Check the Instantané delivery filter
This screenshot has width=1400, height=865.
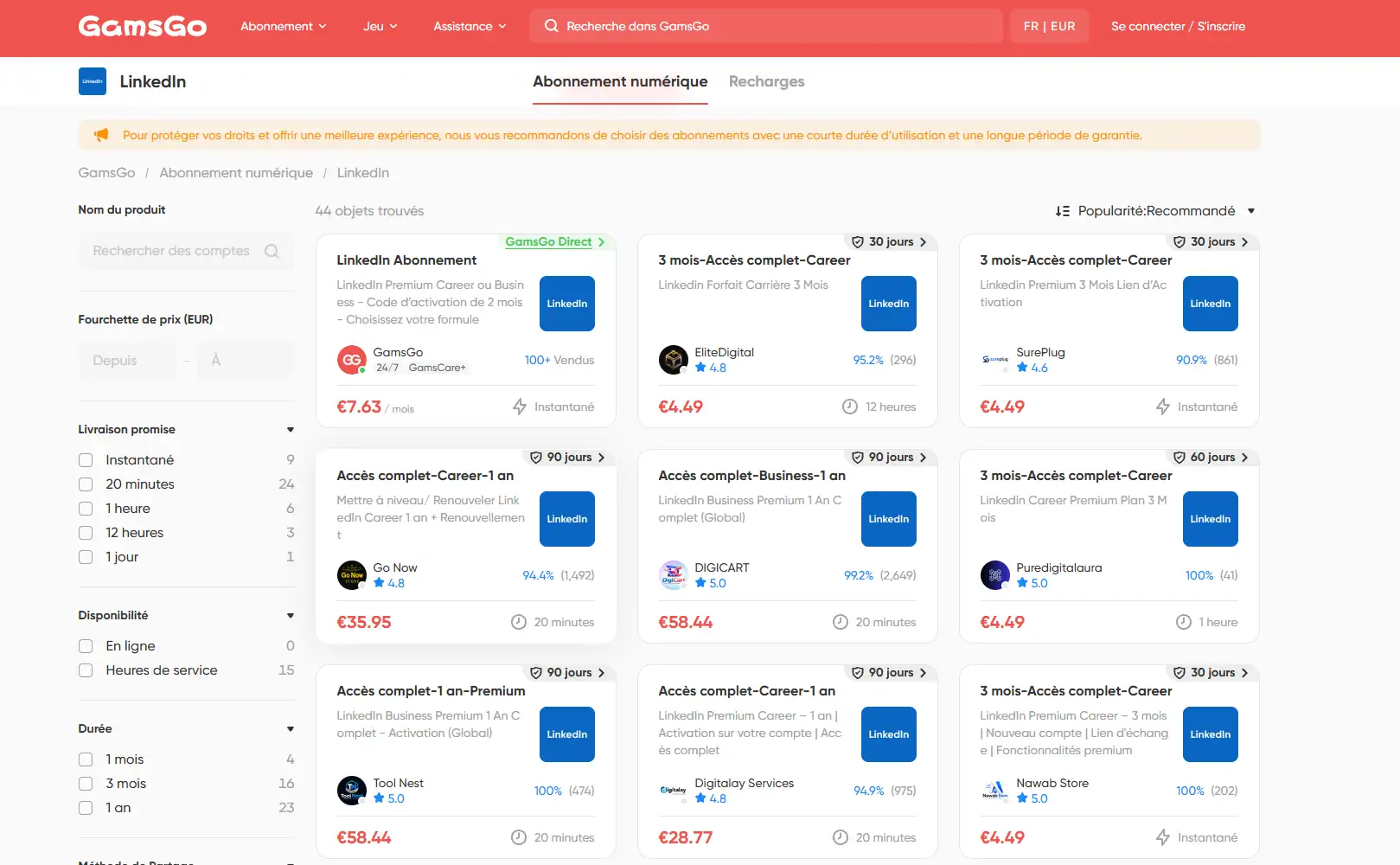point(86,460)
